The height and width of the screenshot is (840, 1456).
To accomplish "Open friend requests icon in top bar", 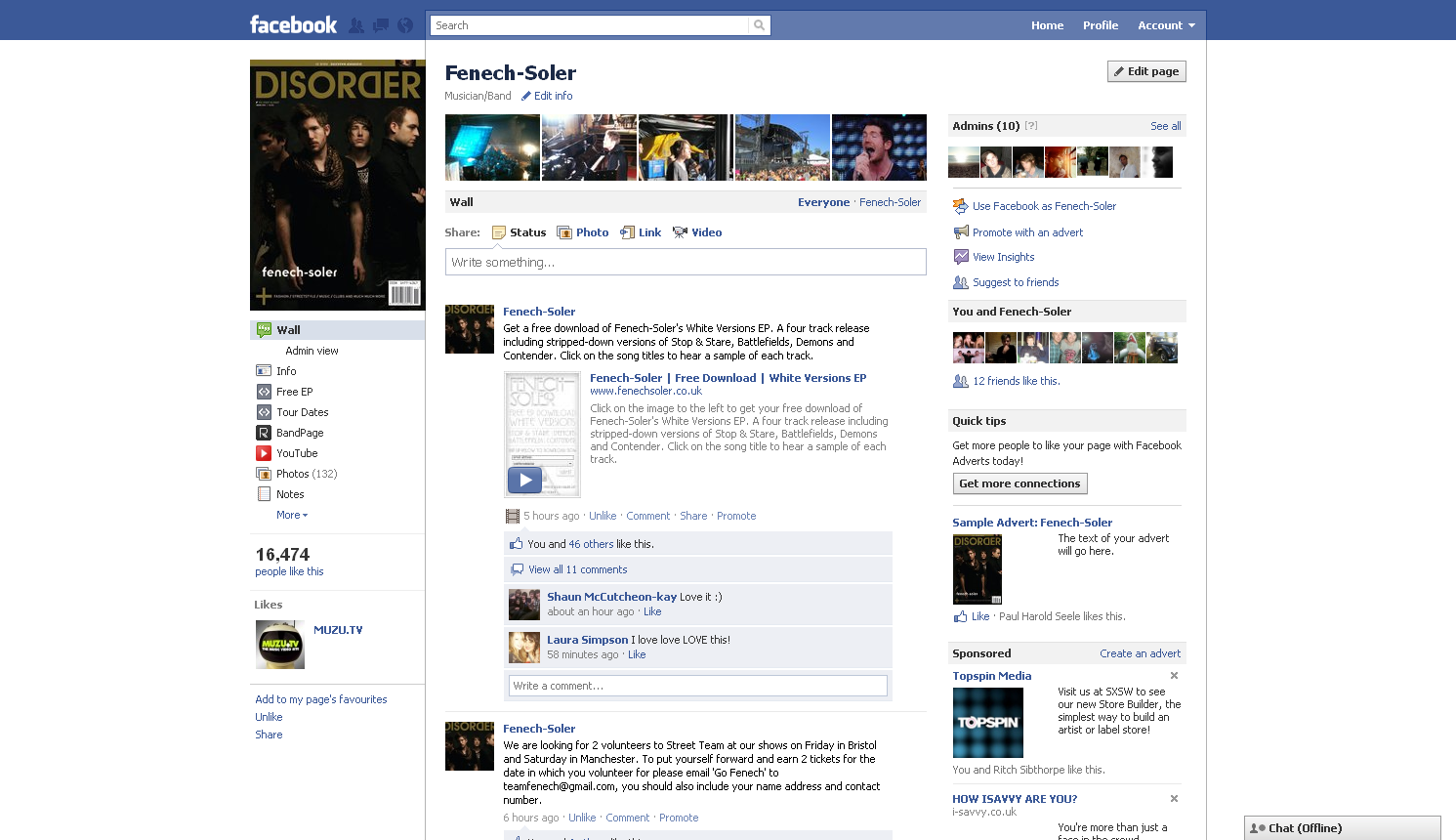I will tap(356, 25).
